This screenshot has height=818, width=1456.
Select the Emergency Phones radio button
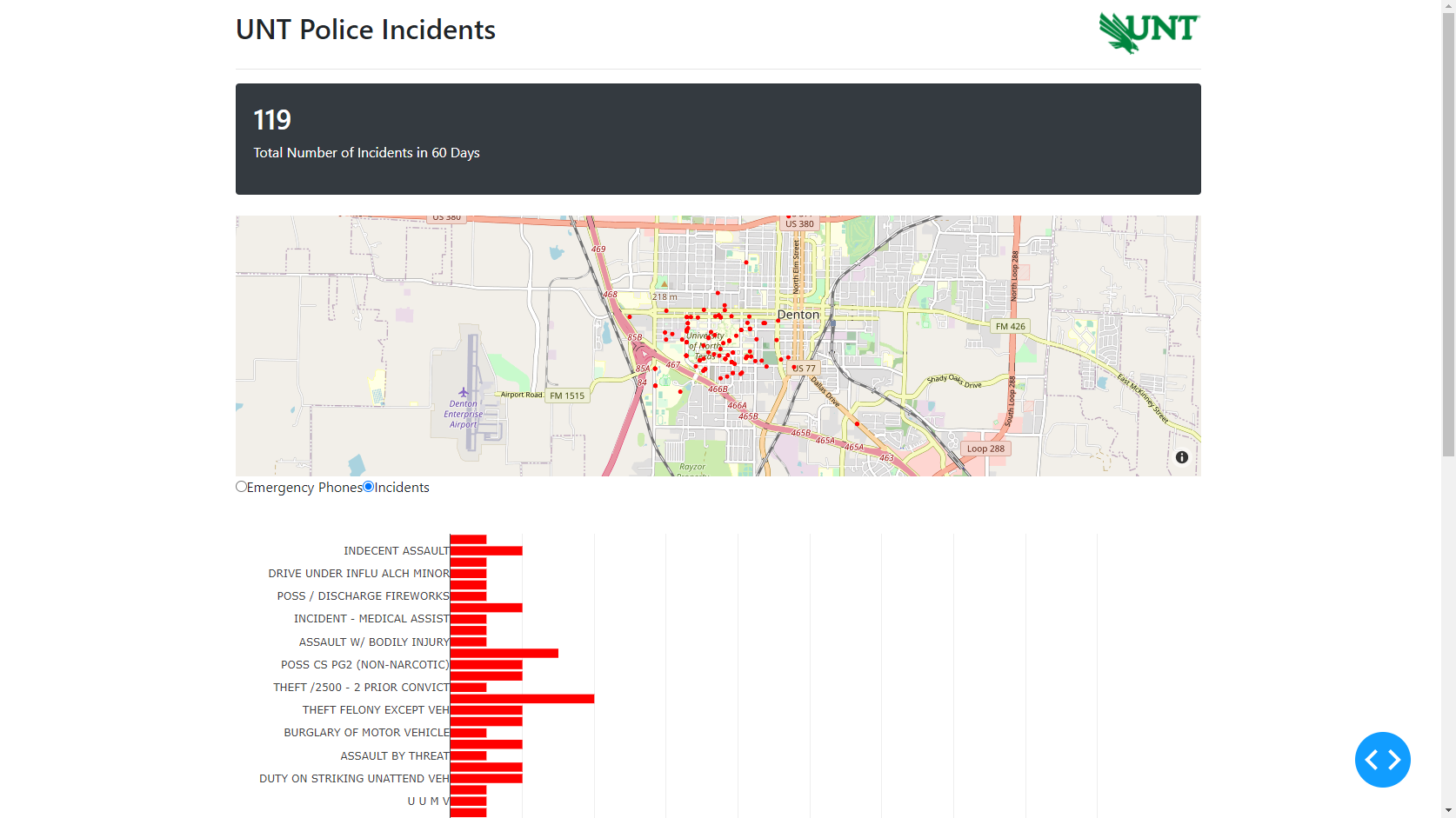coord(241,486)
